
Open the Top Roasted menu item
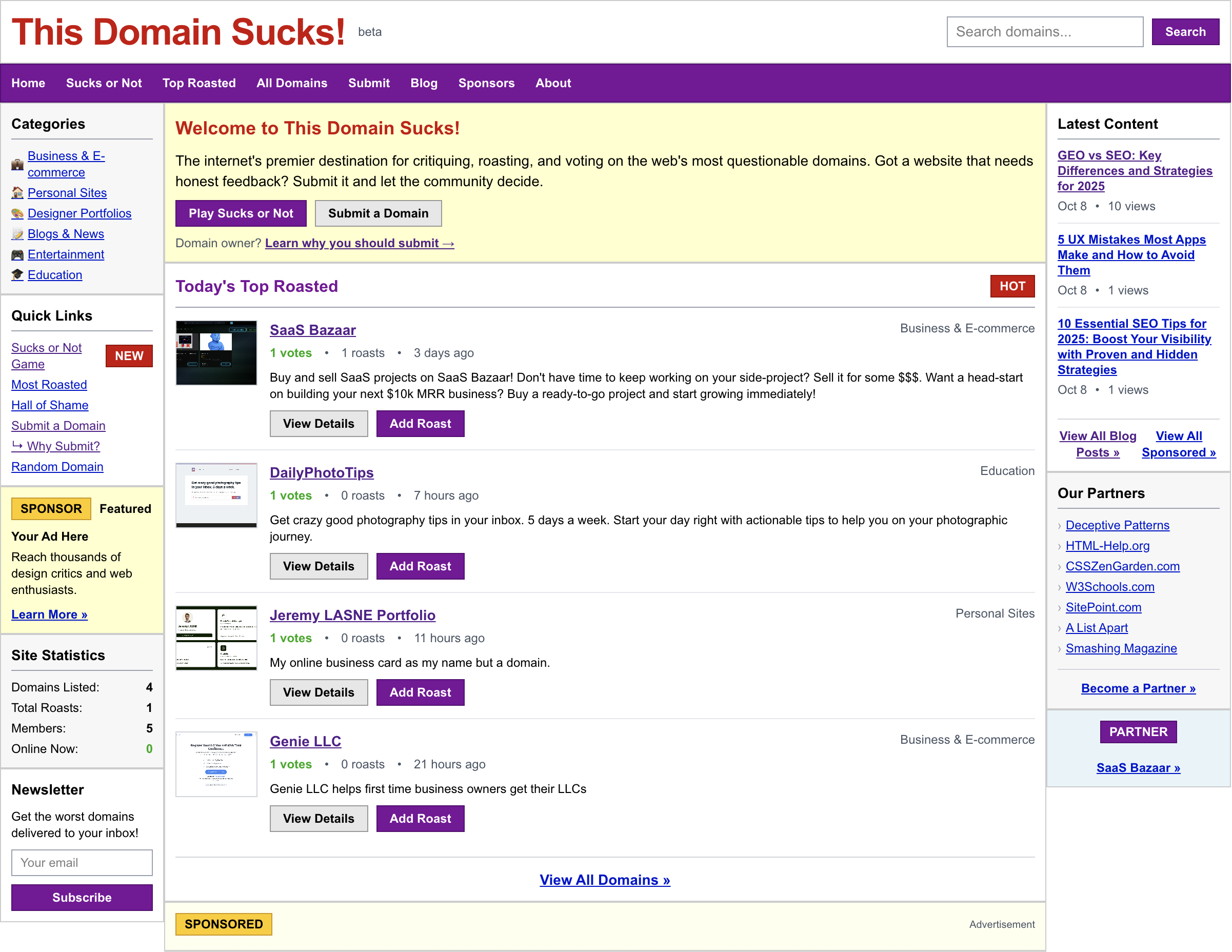(x=199, y=83)
